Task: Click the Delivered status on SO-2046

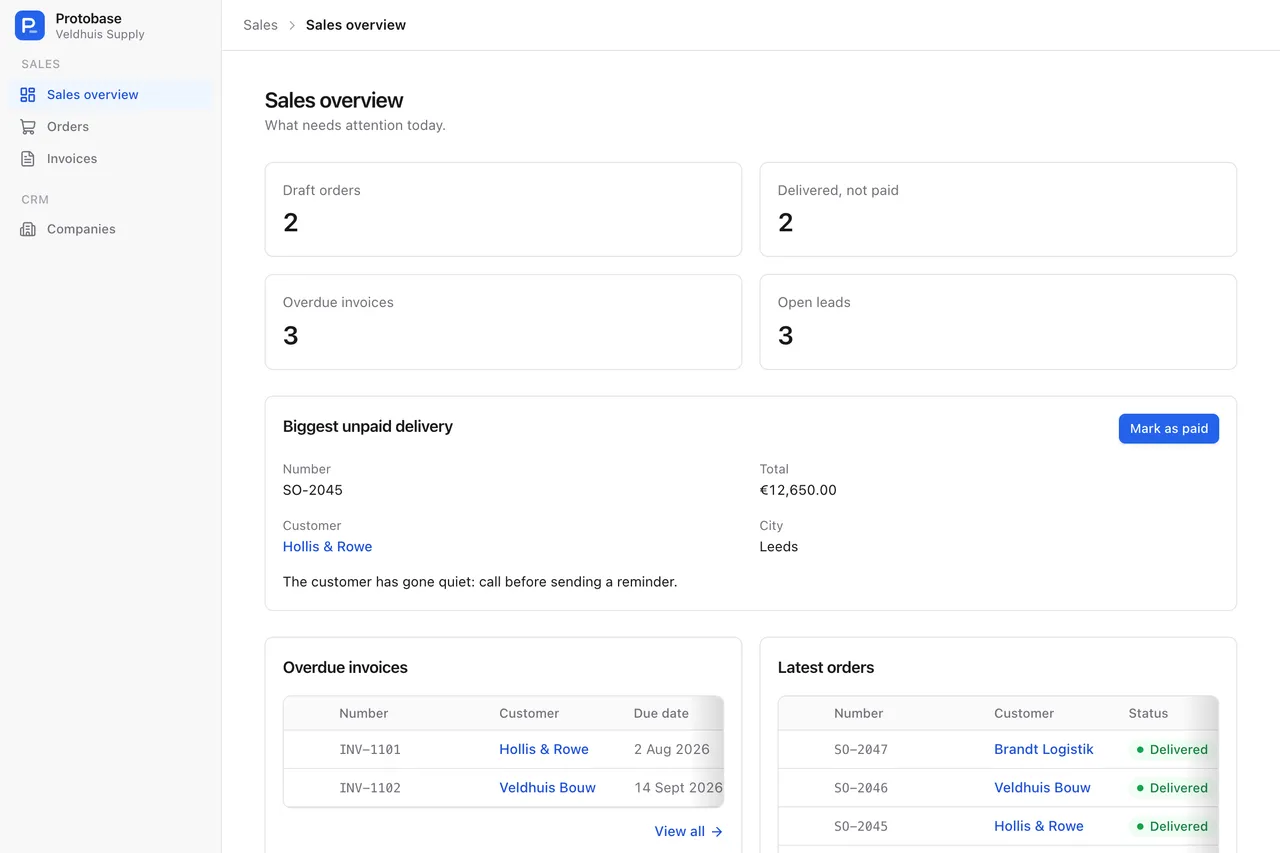Action: (x=1172, y=787)
